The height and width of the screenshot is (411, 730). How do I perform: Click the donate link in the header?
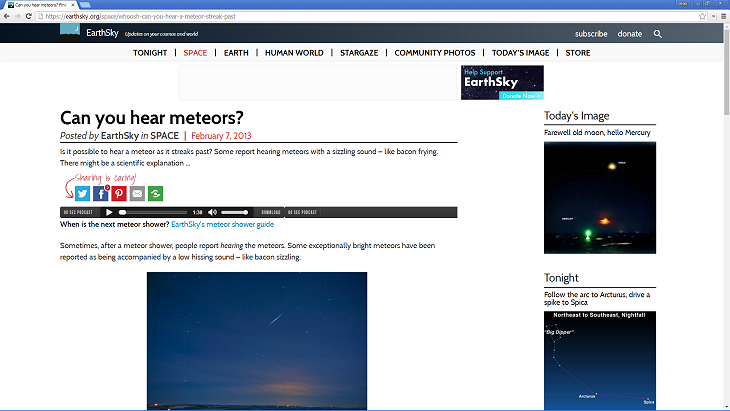pyautogui.click(x=629, y=34)
